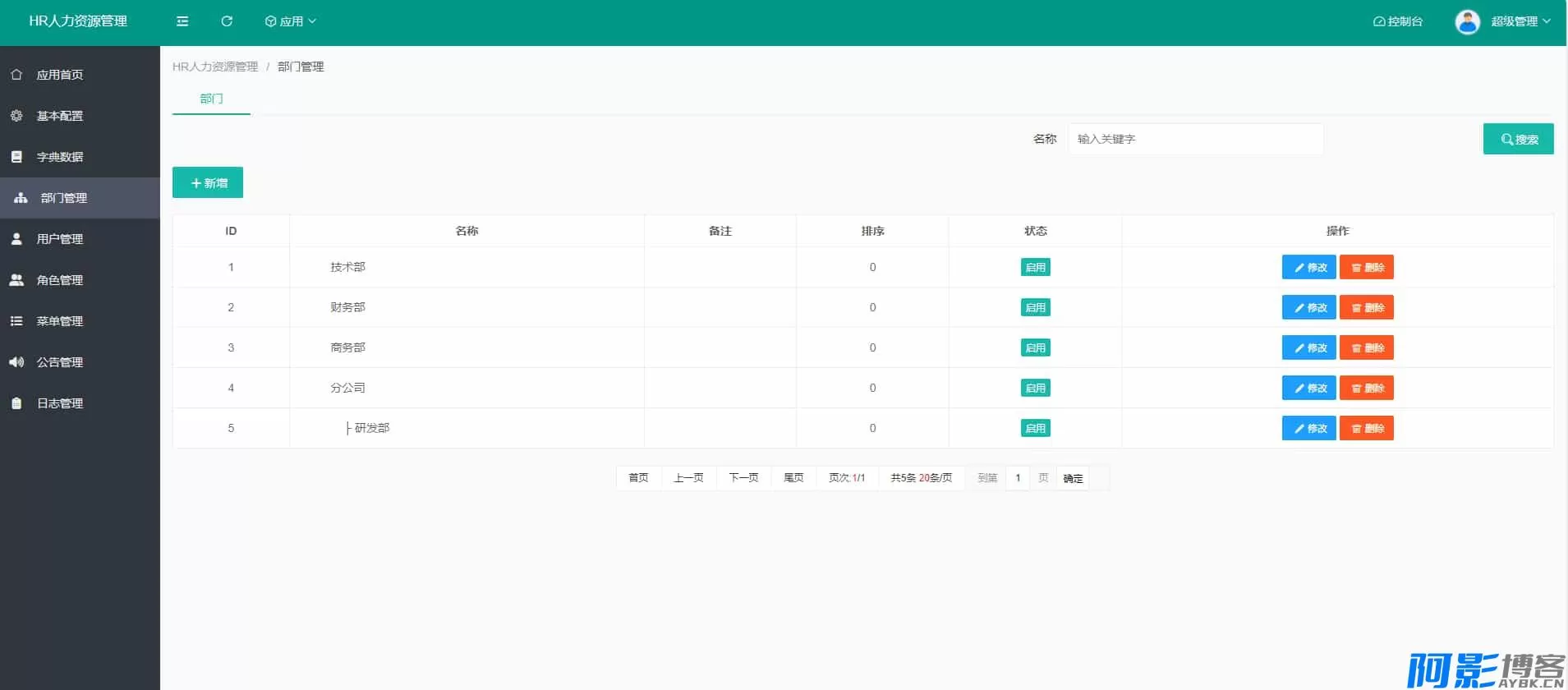Click the 新增 button to add department

pyautogui.click(x=208, y=183)
